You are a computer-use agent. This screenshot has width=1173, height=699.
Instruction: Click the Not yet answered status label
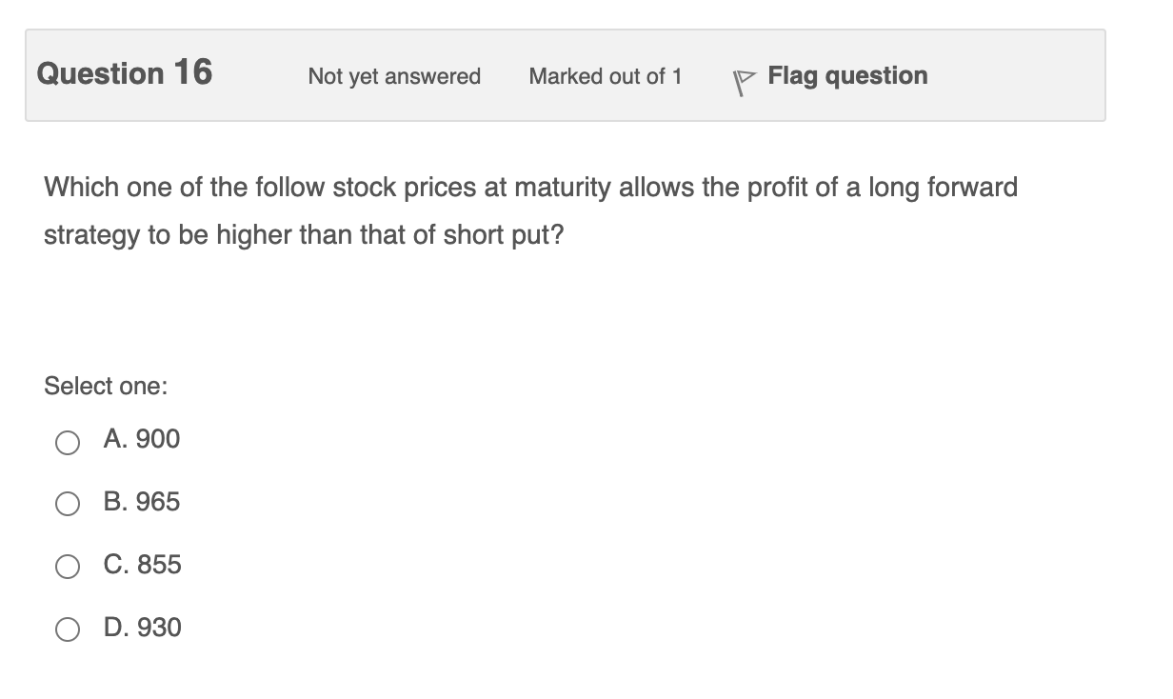tap(394, 75)
